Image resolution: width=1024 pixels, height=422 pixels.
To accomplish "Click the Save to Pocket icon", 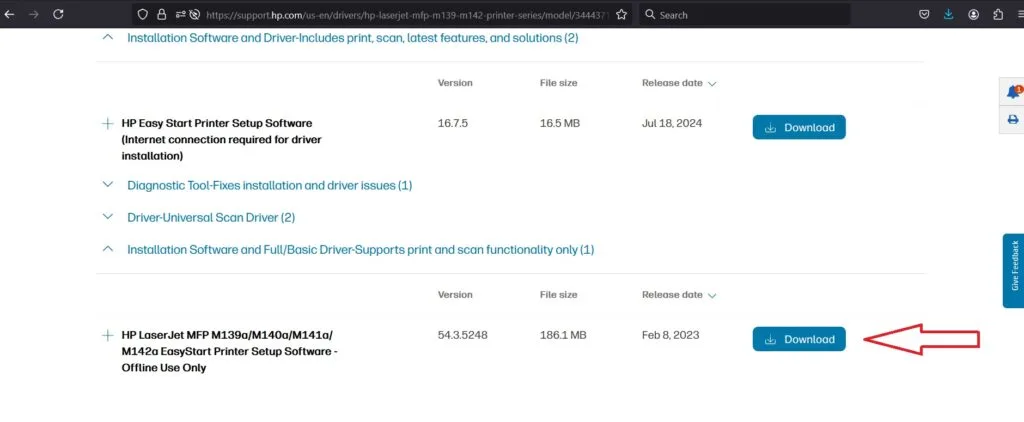I will 924,15.
